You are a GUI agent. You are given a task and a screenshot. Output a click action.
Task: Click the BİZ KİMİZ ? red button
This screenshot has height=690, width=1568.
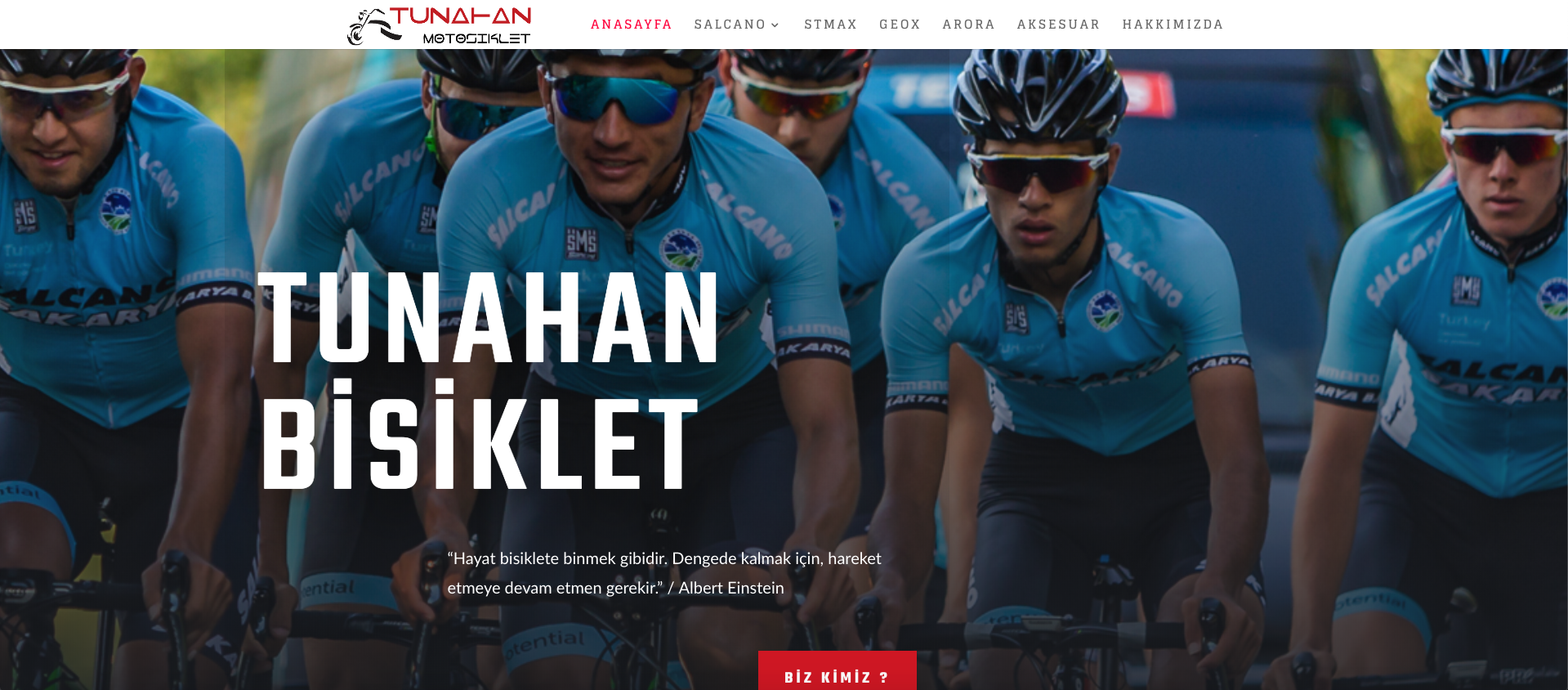837,671
